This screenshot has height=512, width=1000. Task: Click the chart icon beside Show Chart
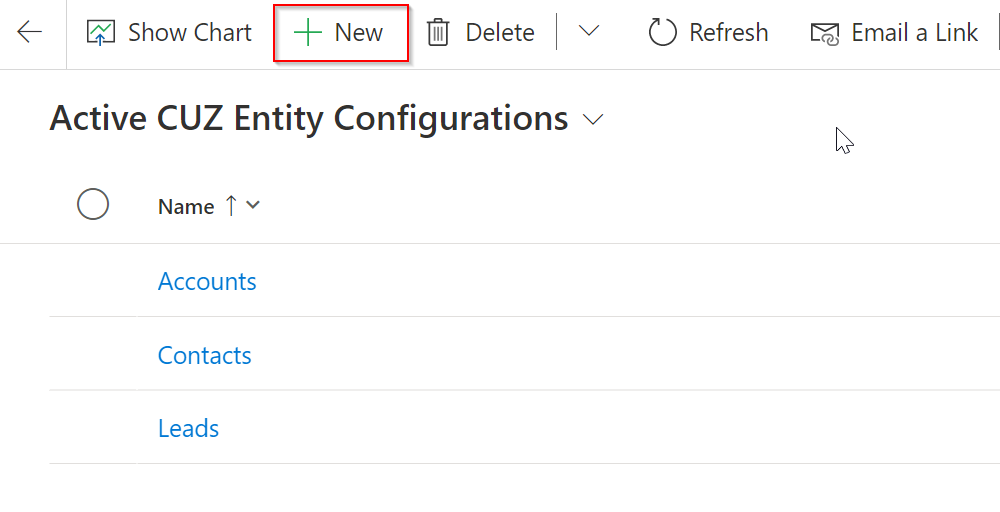(101, 33)
